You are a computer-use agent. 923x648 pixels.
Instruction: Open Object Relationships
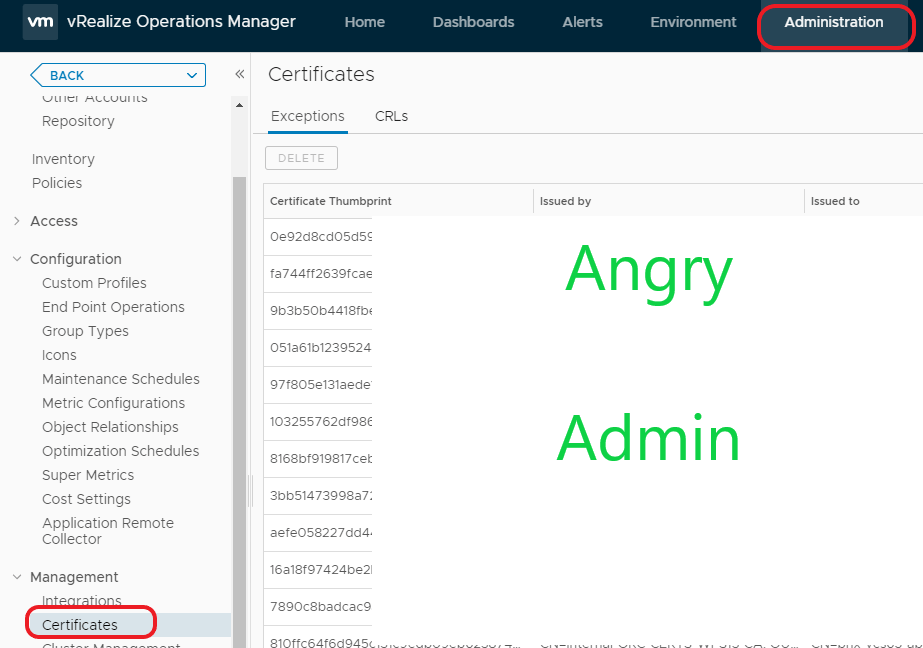point(110,427)
